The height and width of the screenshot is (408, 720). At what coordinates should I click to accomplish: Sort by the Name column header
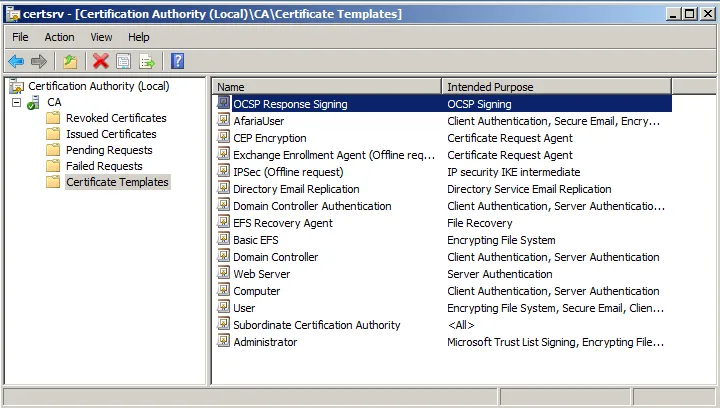(326, 87)
